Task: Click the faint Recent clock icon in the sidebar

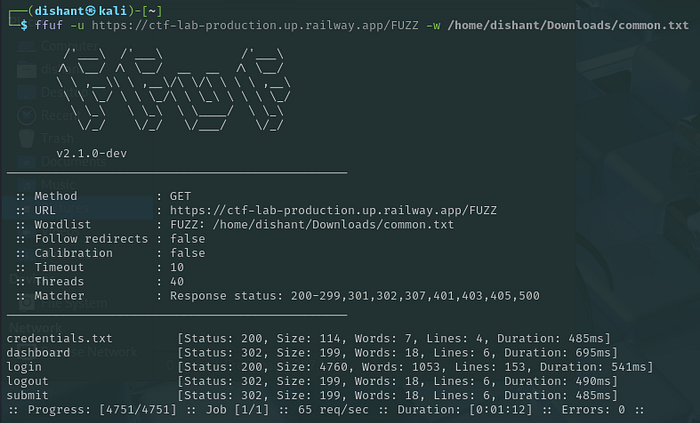Action: click(x=27, y=116)
